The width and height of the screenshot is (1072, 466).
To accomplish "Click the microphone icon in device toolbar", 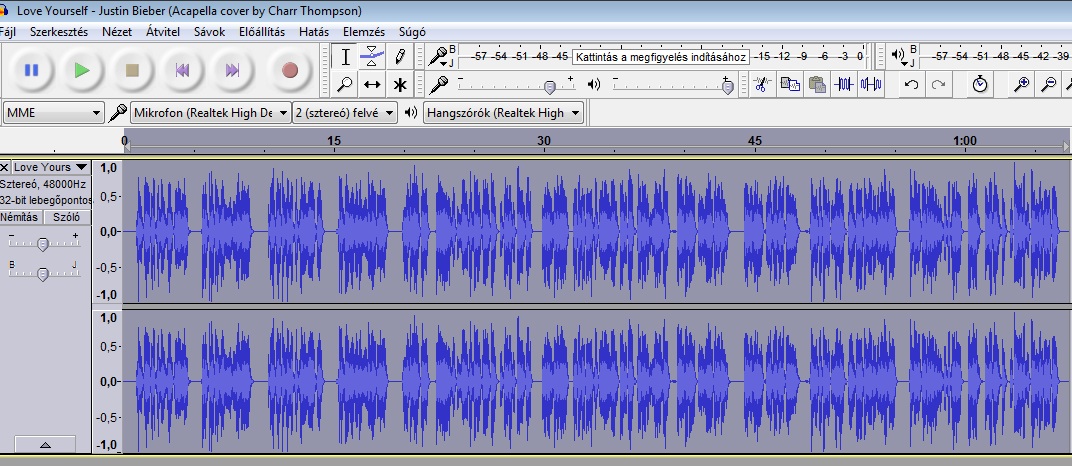I will (x=118, y=113).
